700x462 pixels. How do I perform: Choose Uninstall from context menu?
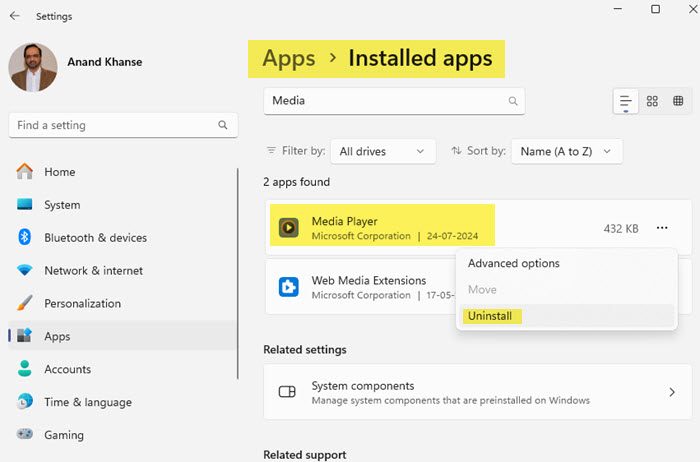tap(567, 316)
